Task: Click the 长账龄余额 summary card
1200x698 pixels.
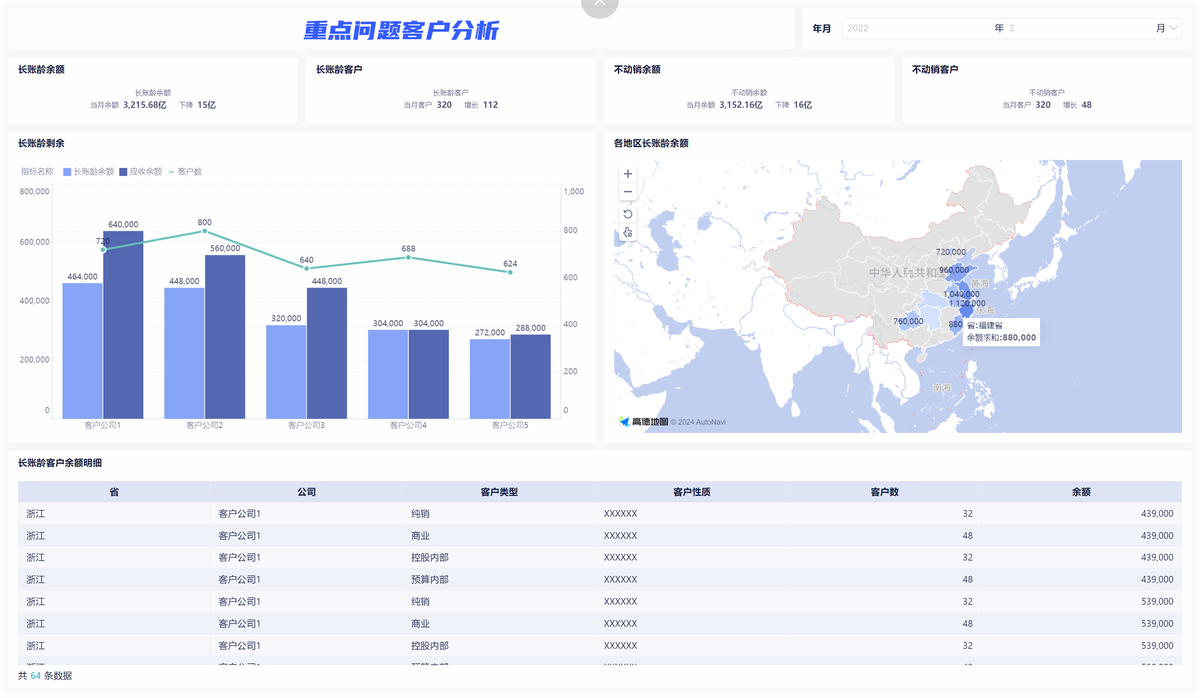Action: coord(150,90)
